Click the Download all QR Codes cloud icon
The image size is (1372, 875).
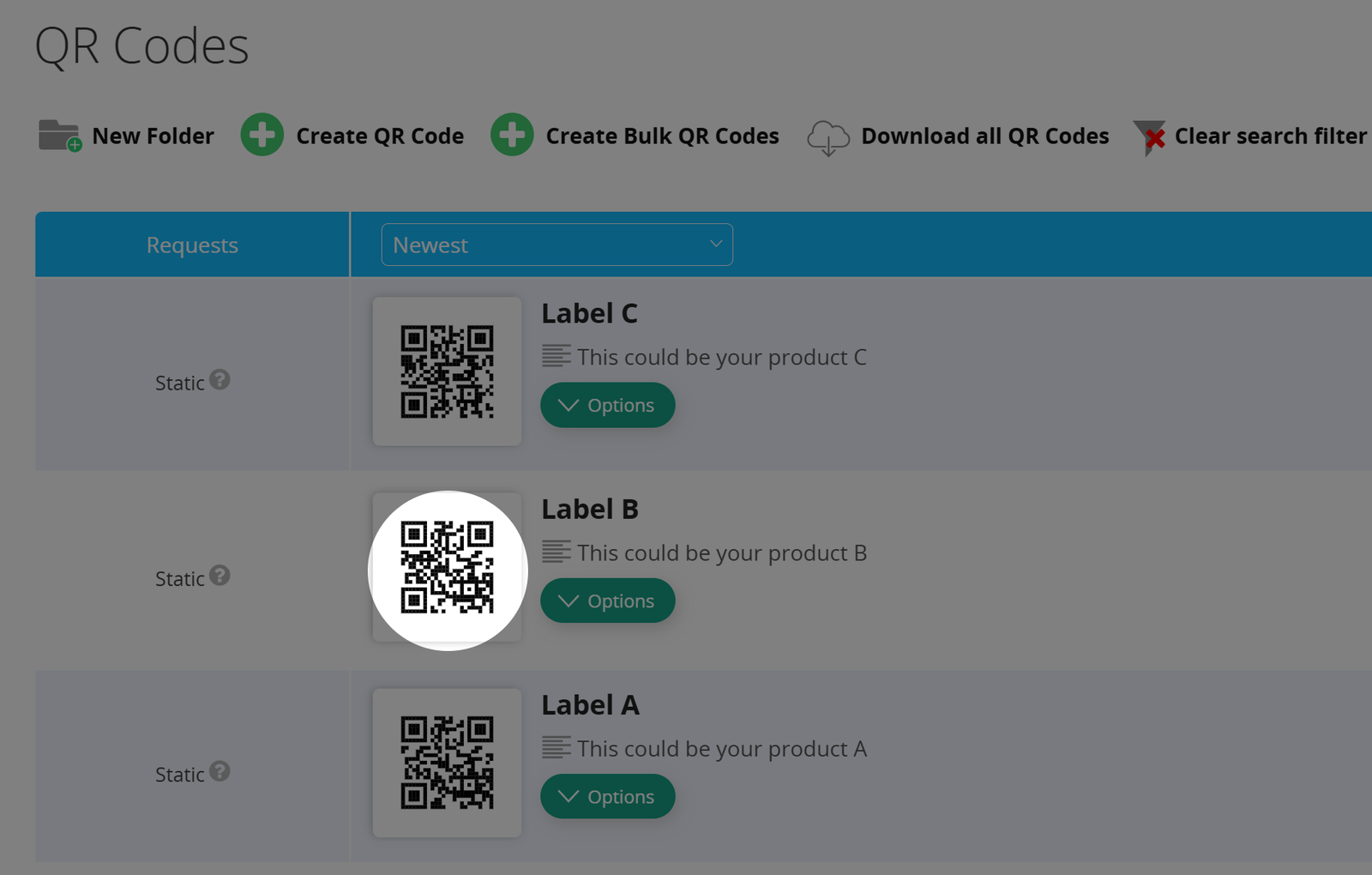click(x=827, y=136)
